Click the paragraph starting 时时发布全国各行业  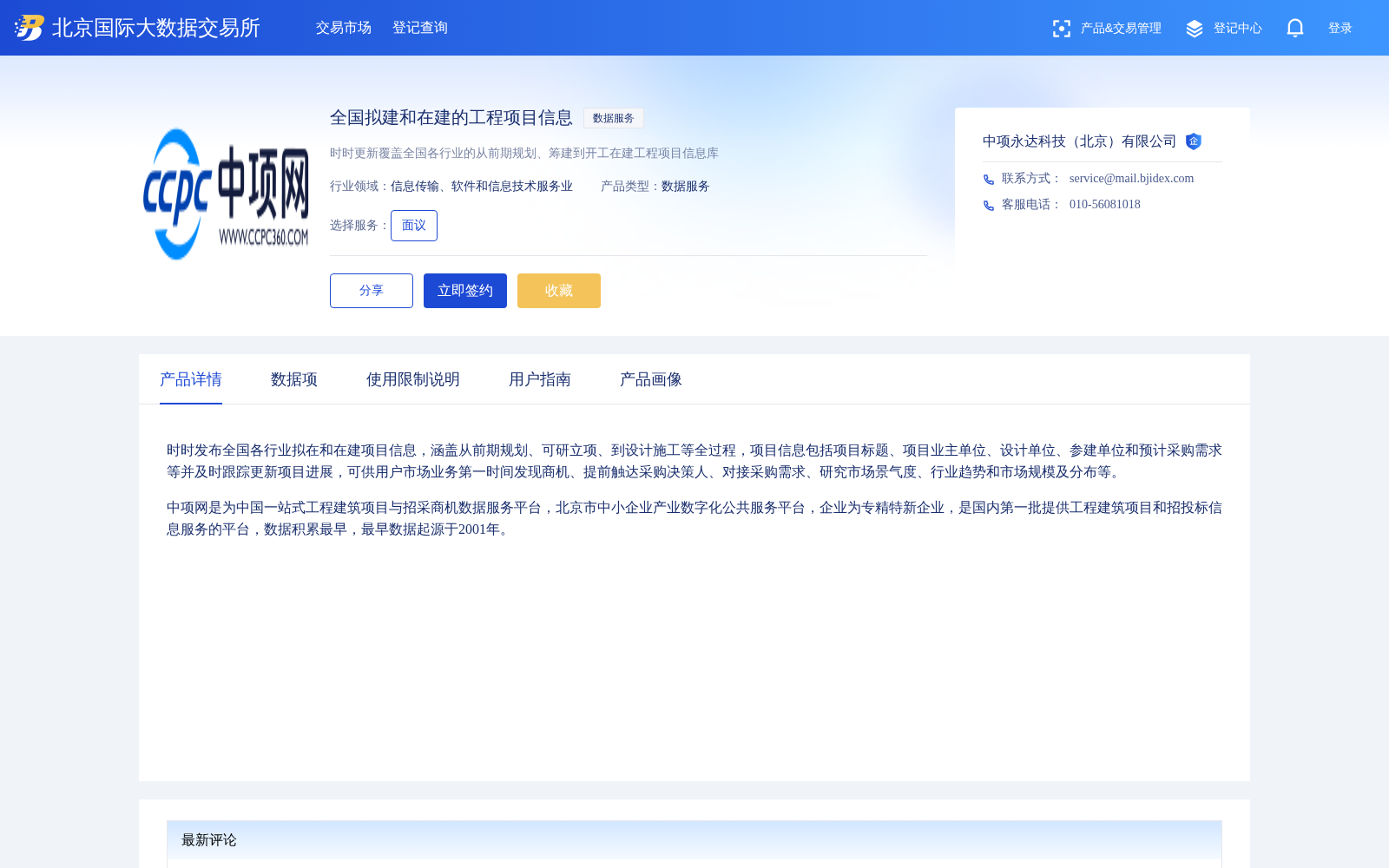click(694, 461)
